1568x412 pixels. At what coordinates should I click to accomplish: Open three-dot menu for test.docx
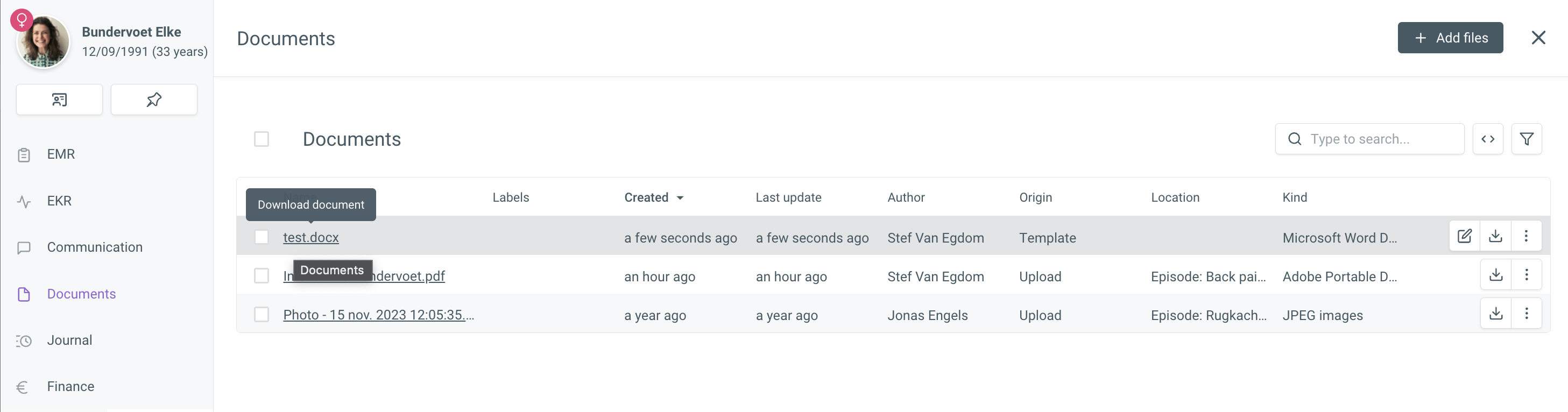(x=1526, y=236)
